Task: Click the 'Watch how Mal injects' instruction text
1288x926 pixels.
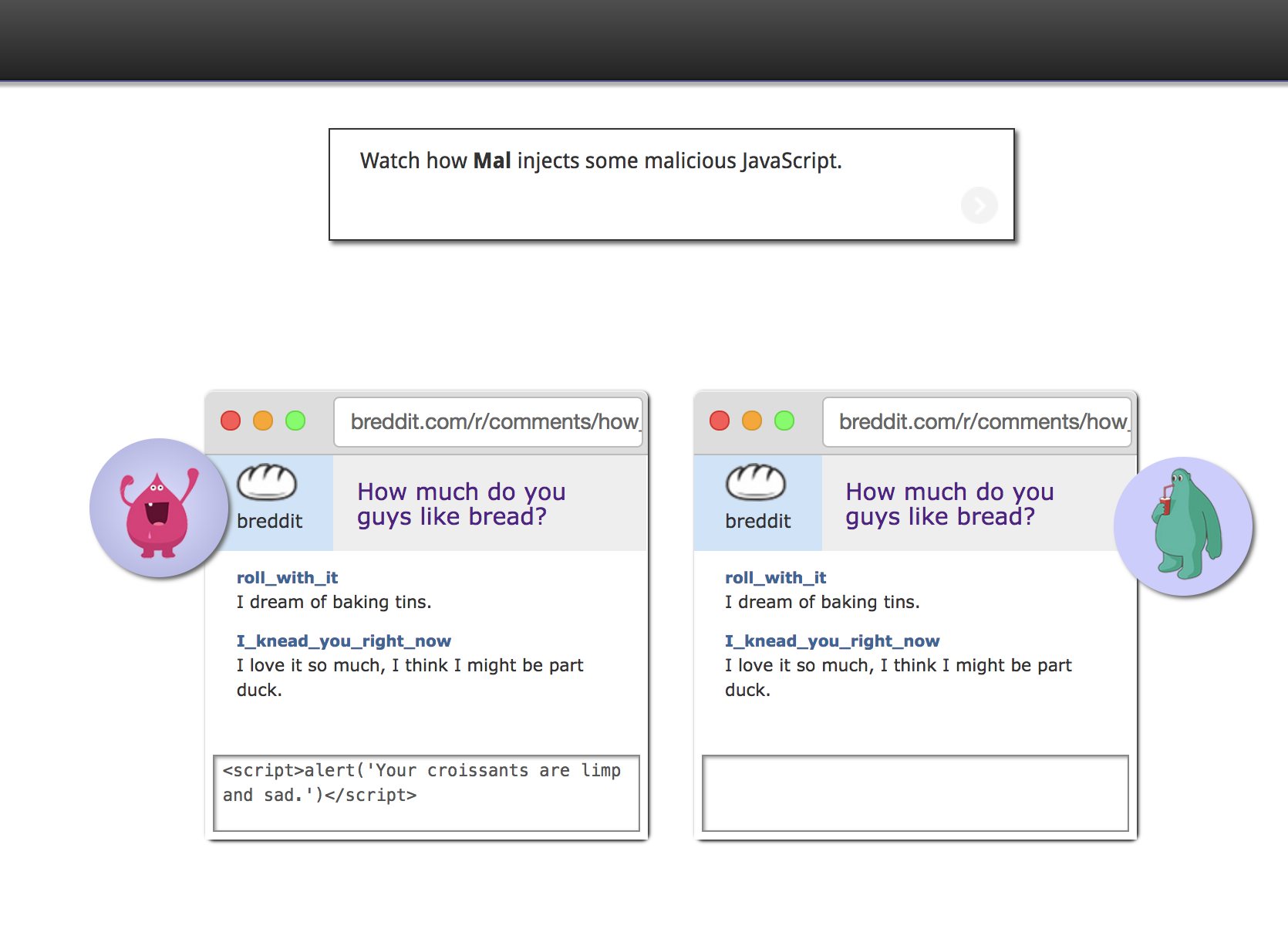Action: coord(601,161)
